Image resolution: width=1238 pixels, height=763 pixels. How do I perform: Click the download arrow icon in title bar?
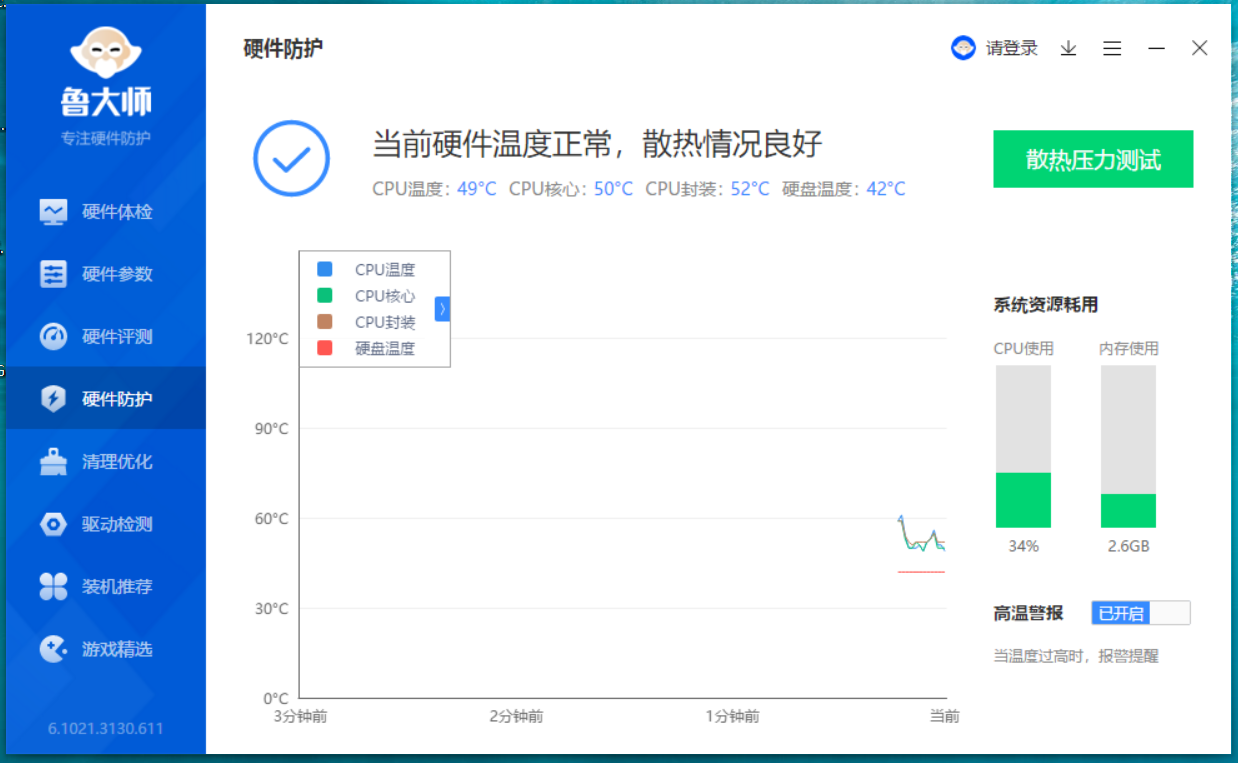coord(1068,48)
